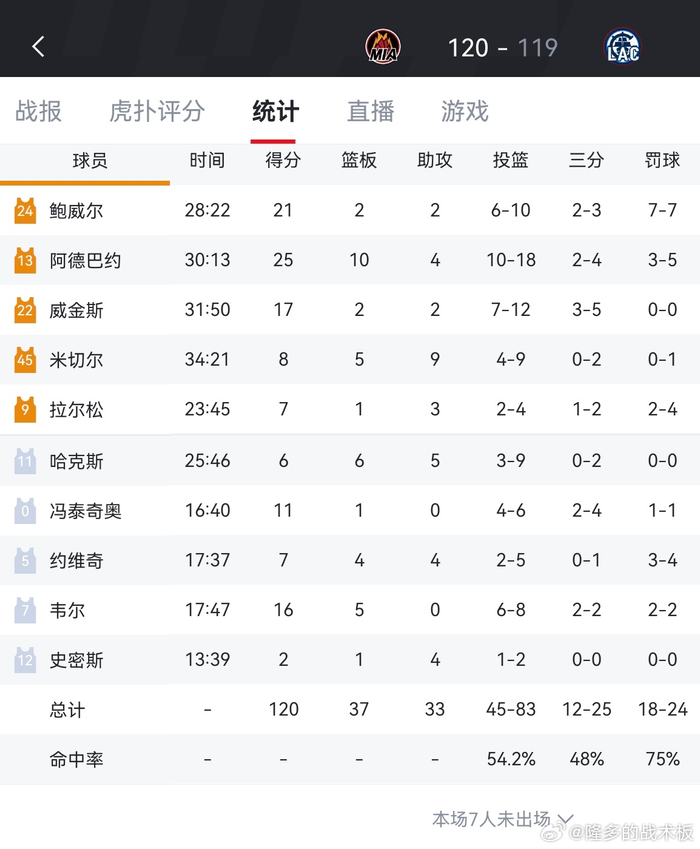700x849 pixels.
Task: Expand the 本场7人未出场 list
Action: pos(503,819)
